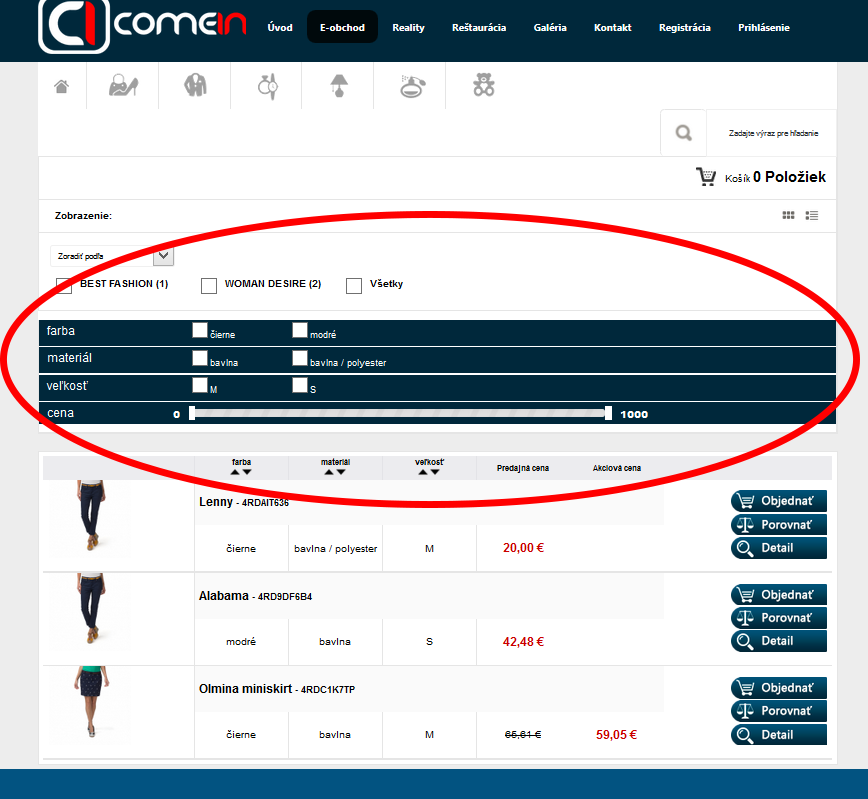Viewport: 868px width, 799px height.
Task: Switch to grid view display
Action: point(788,215)
